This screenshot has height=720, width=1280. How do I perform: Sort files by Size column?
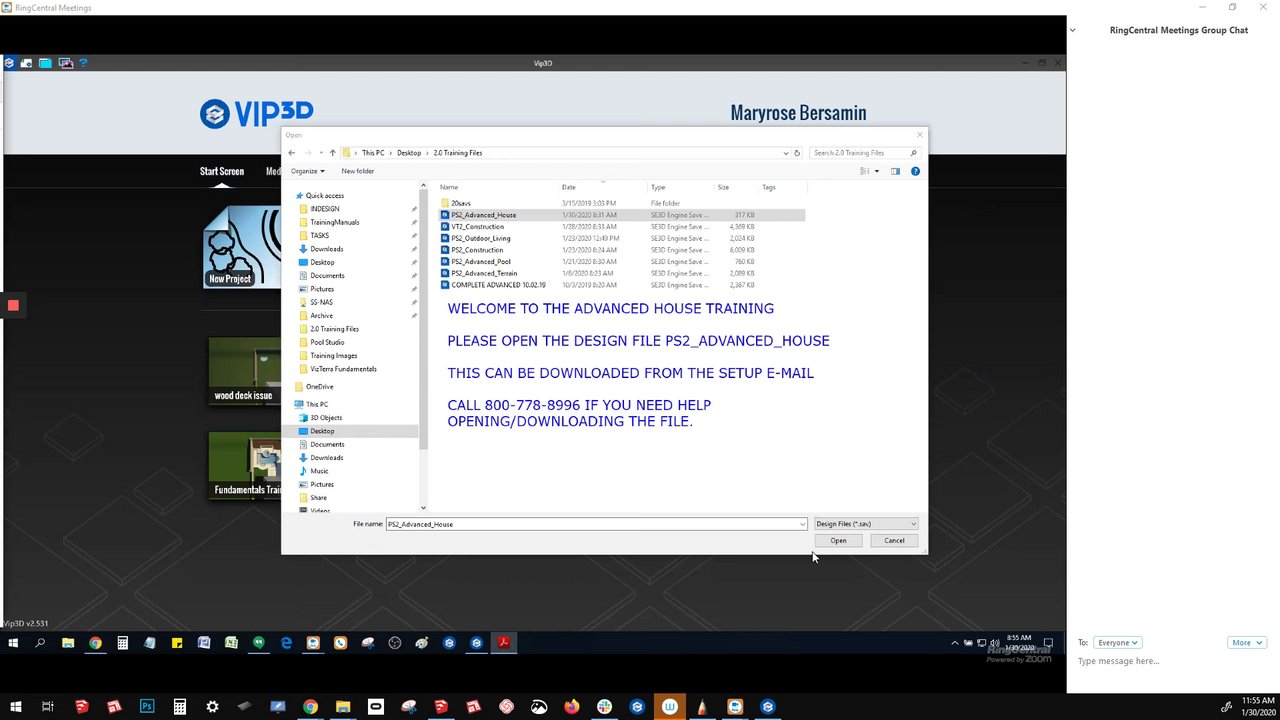pyautogui.click(x=723, y=187)
